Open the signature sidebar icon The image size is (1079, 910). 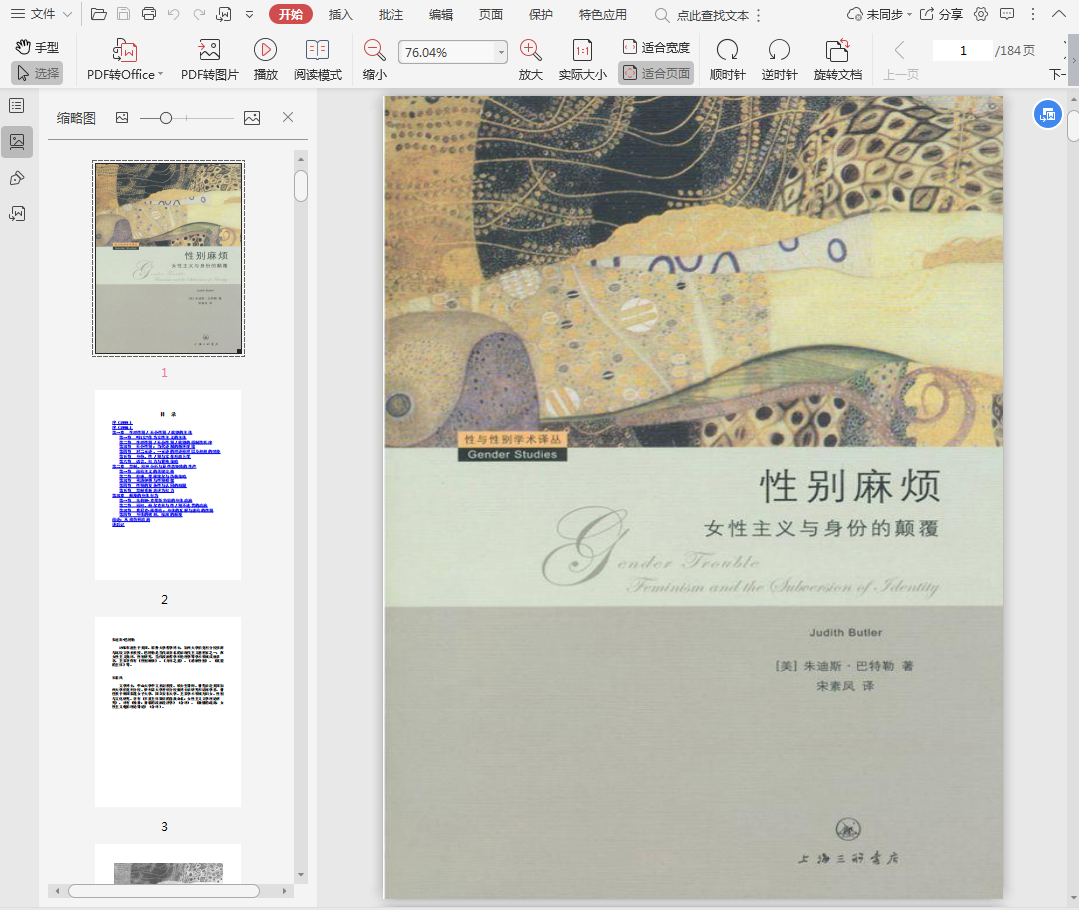click(x=17, y=214)
